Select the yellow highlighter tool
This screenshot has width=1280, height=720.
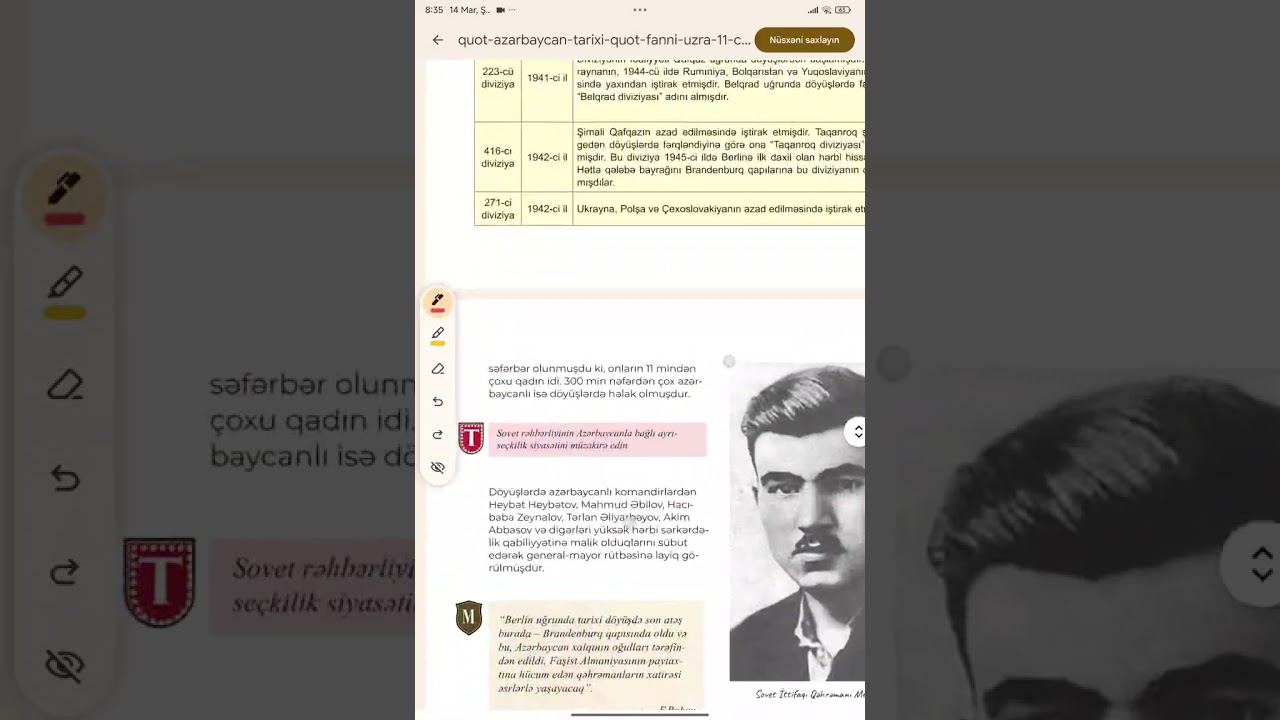tap(437, 335)
